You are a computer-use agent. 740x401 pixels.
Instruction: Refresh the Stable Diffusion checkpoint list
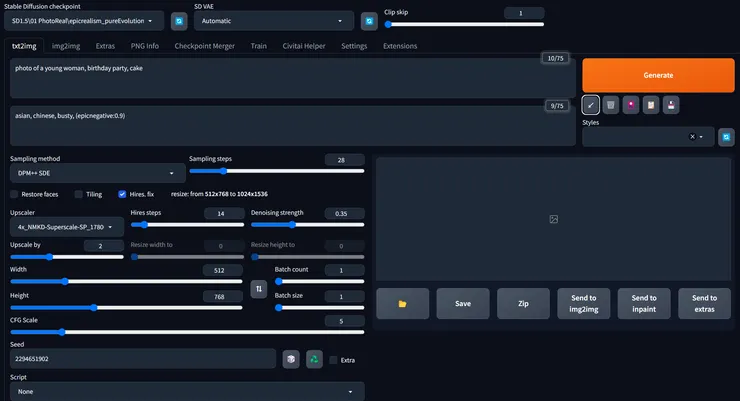tap(179, 21)
